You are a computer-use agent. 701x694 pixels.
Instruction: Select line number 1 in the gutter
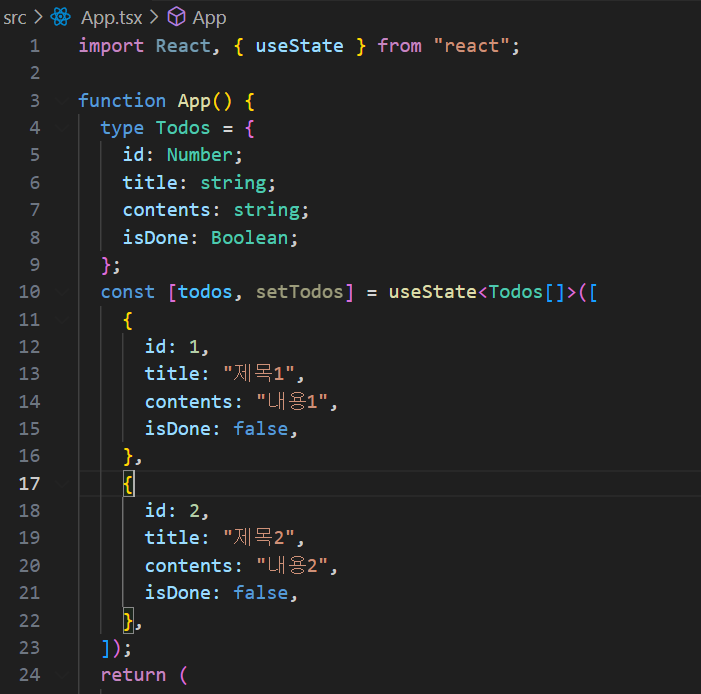point(34,46)
